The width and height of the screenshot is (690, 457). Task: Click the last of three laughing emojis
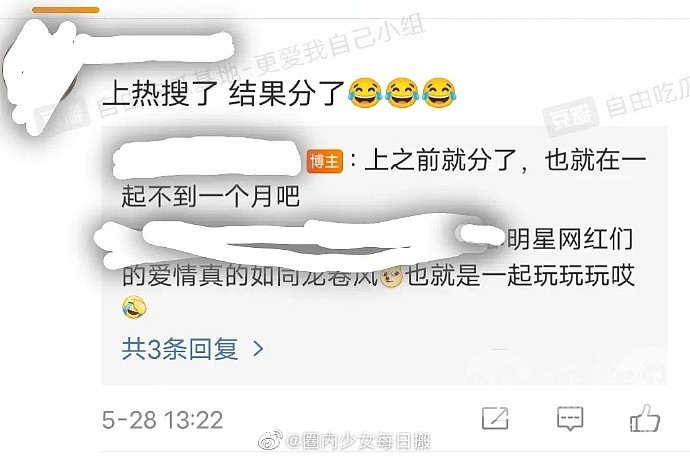(x=439, y=93)
